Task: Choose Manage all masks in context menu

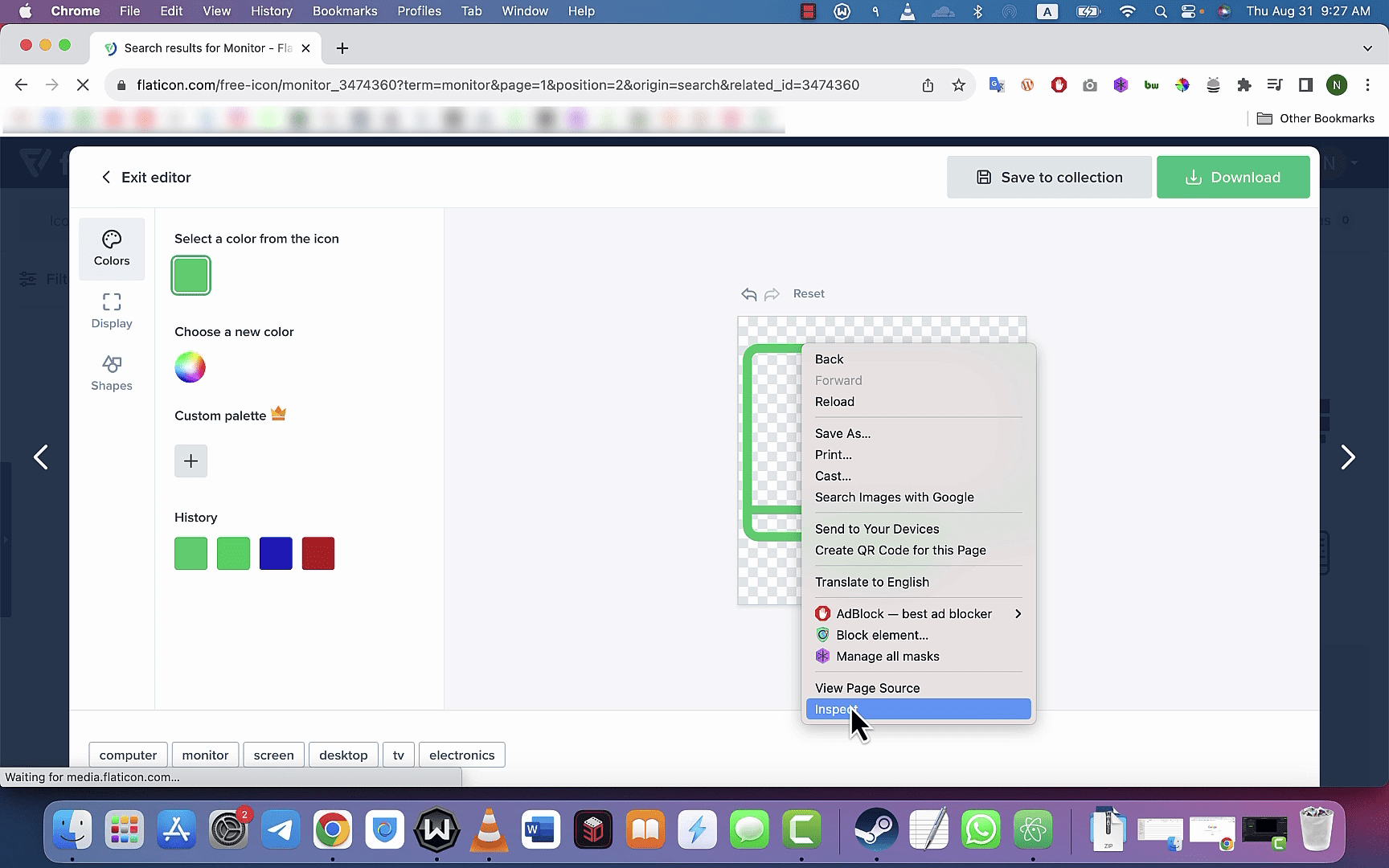Action: click(x=918, y=657)
